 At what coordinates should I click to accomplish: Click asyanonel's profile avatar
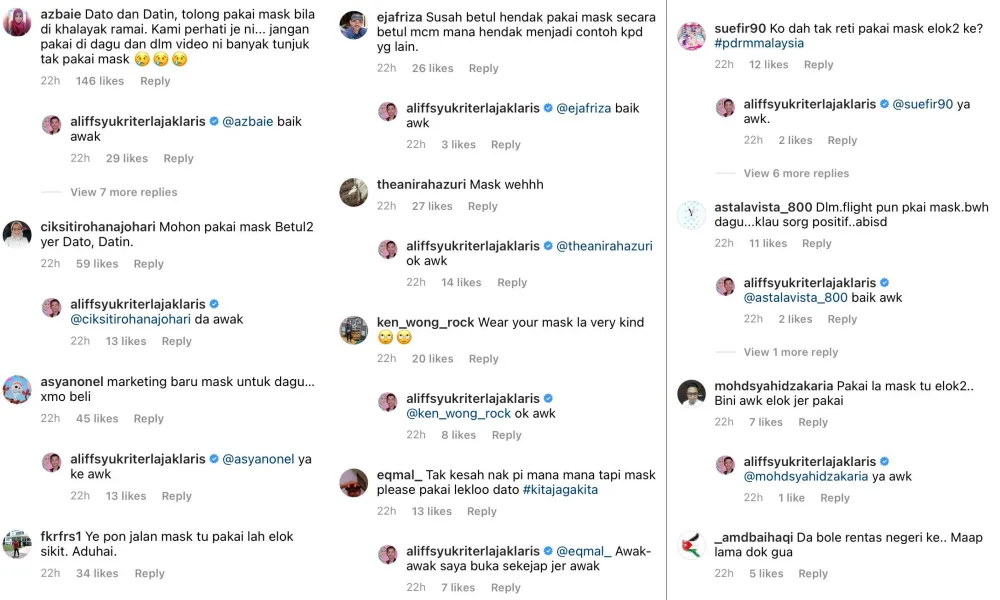(17, 389)
